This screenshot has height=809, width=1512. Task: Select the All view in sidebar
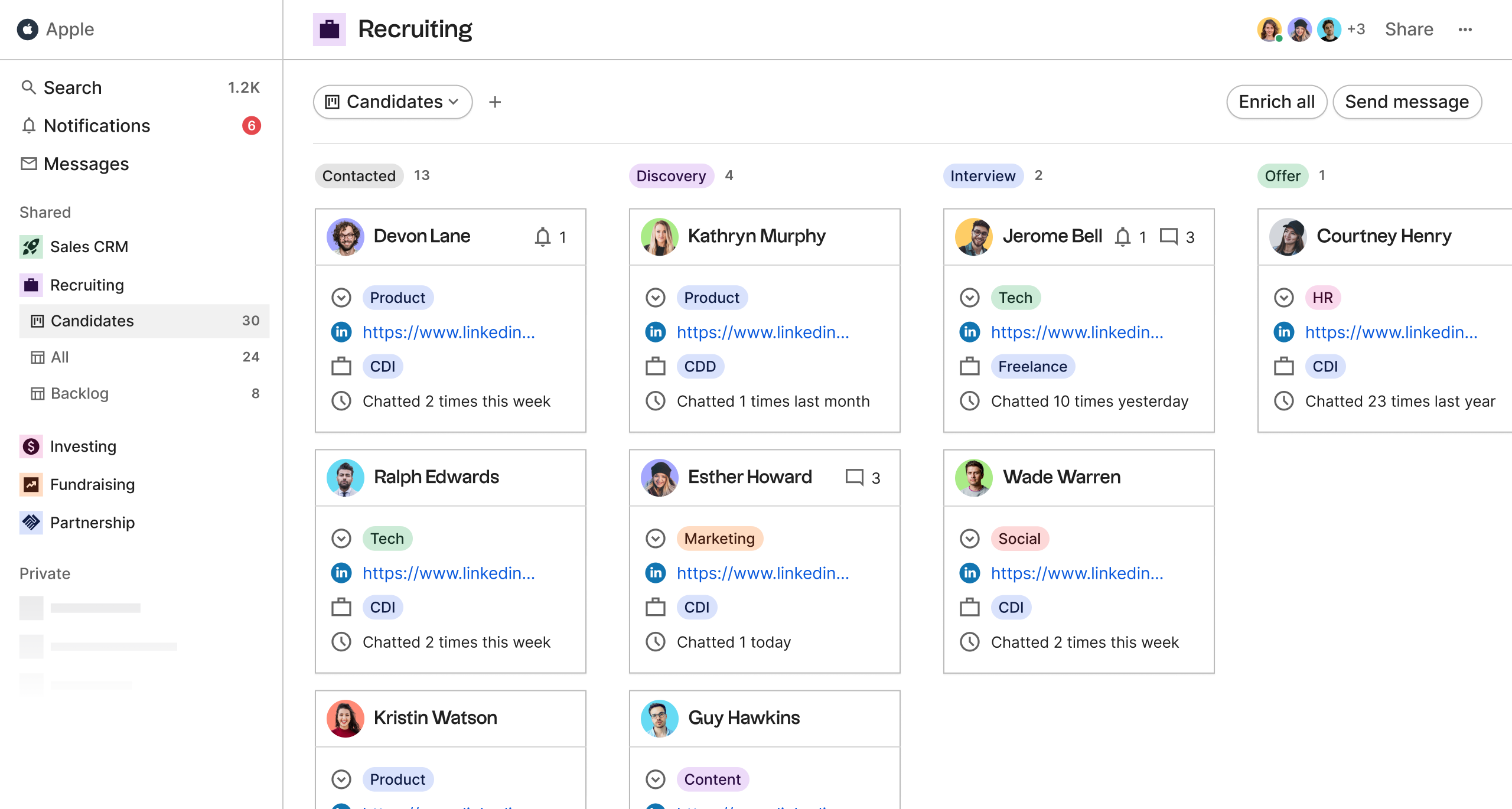click(x=59, y=357)
